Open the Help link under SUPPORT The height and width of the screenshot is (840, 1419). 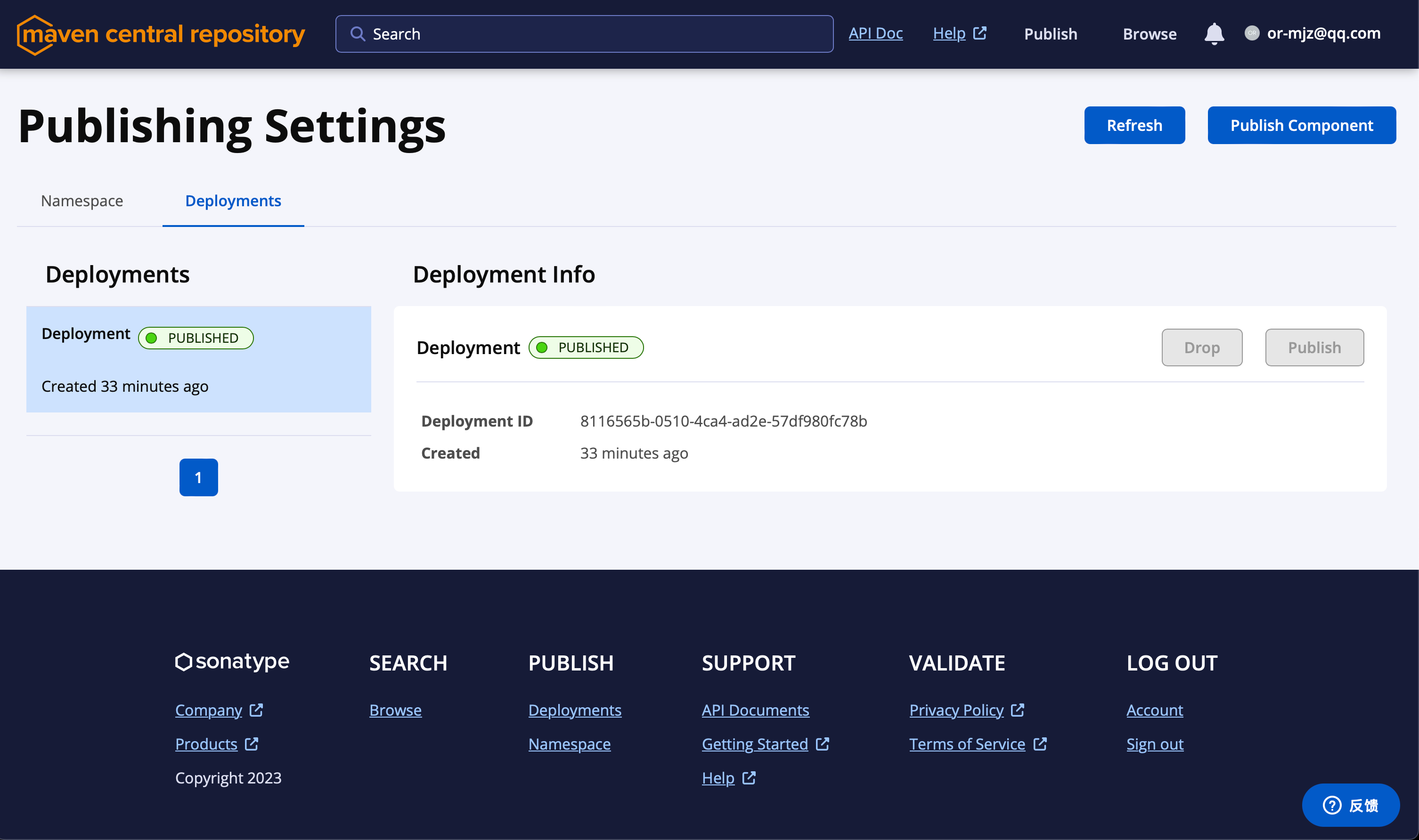(x=718, y=778)
